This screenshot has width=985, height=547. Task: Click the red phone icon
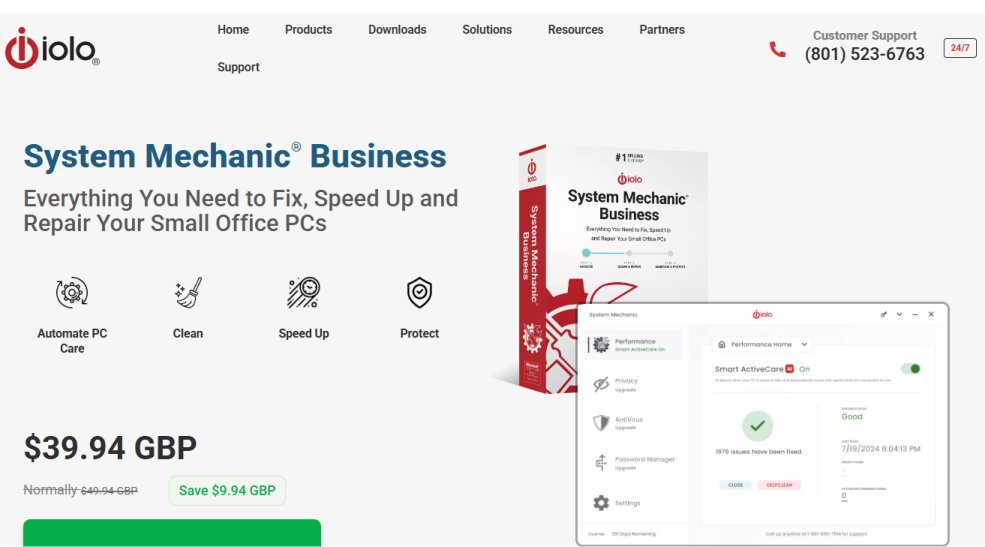pos(777,49)
